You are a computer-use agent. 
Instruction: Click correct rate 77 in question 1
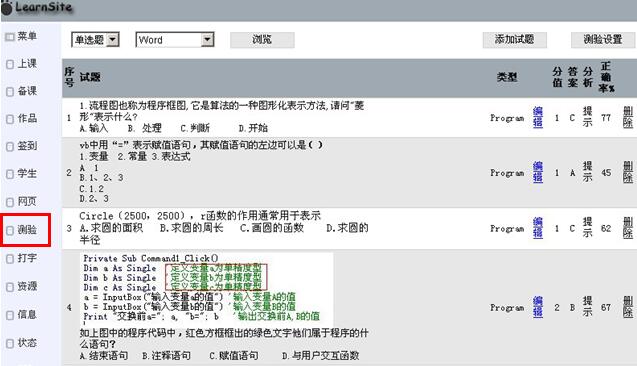coord(606,118)
